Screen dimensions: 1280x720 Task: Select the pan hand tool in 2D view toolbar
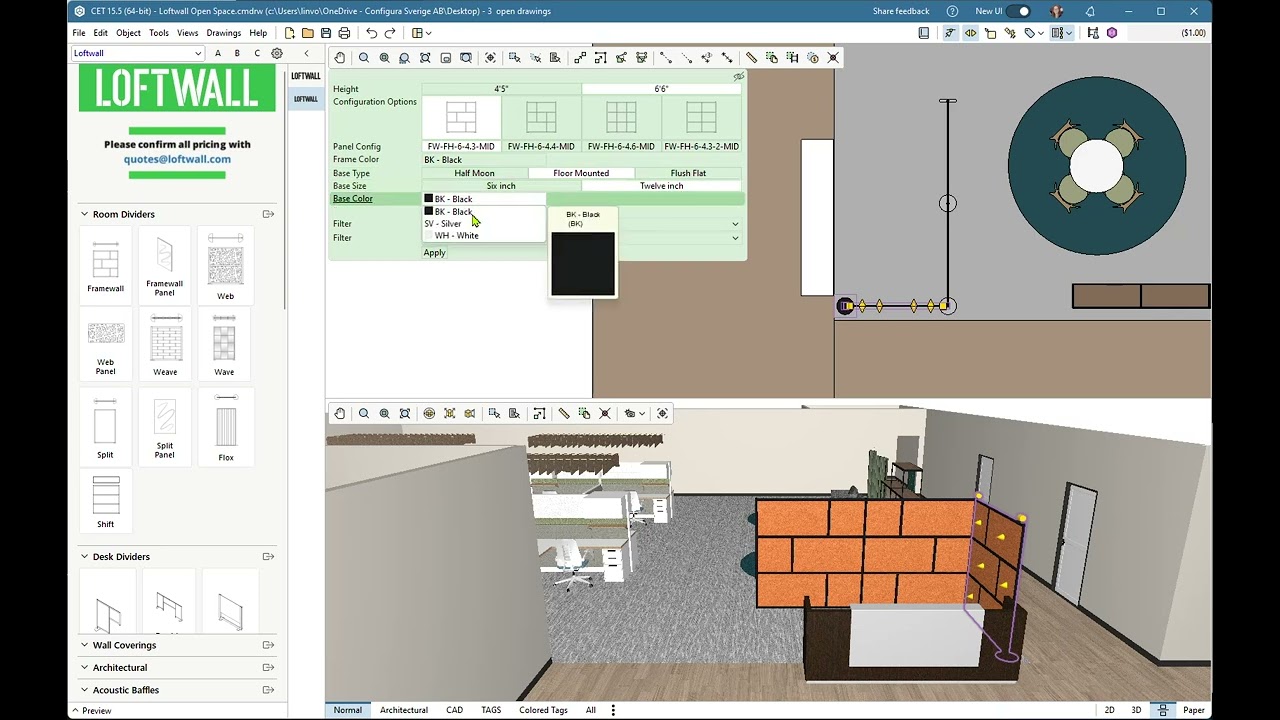pyautogui.click(x=340, y=58)
